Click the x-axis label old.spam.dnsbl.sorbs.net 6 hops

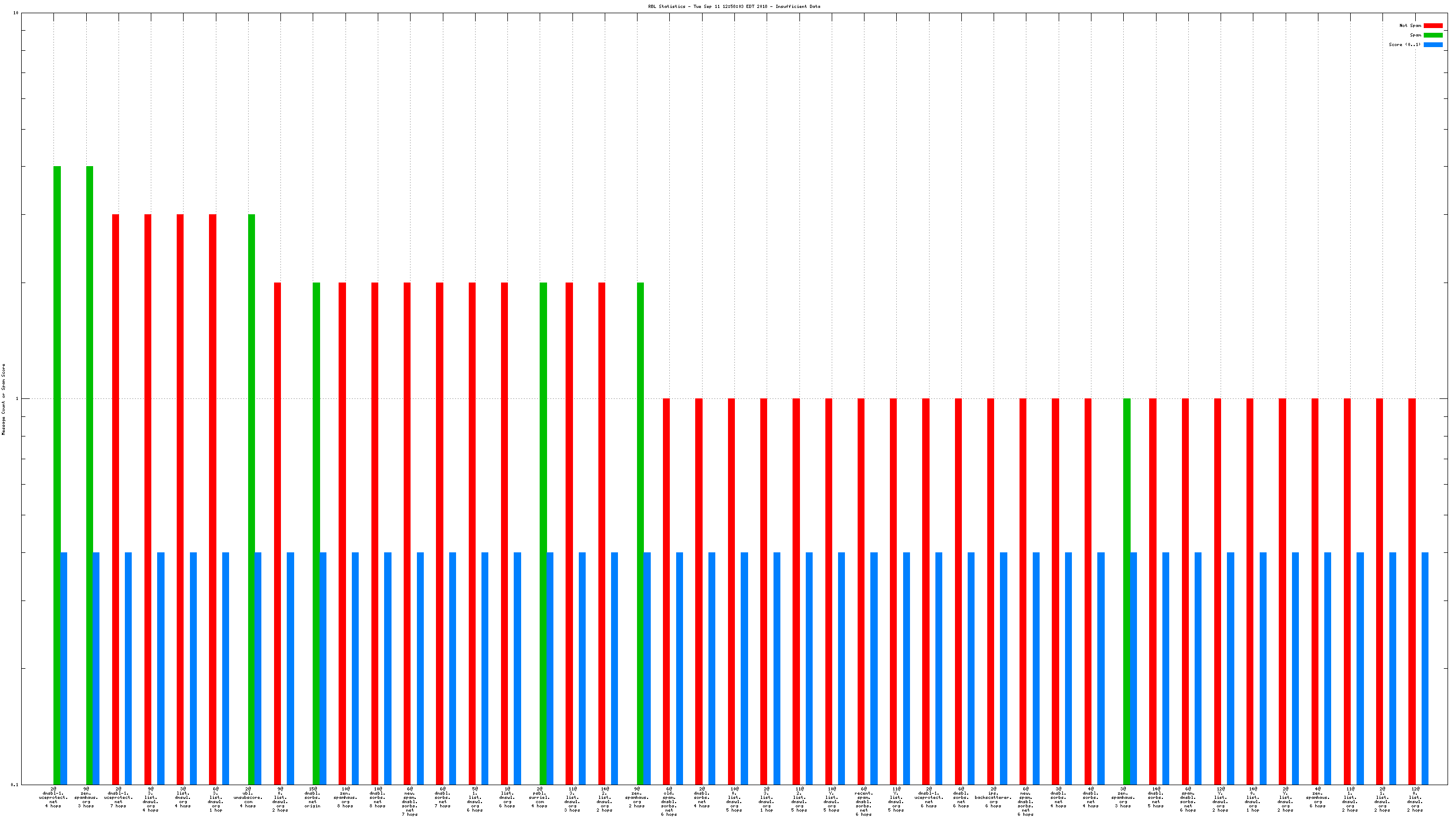tap(669, 801)
